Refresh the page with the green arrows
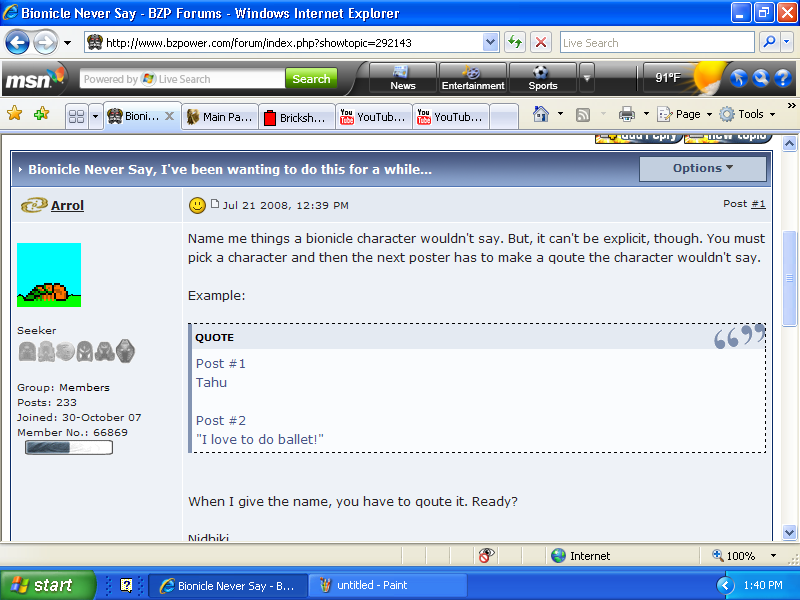Viewport: 800px width, 600px height. coord(515,42)
